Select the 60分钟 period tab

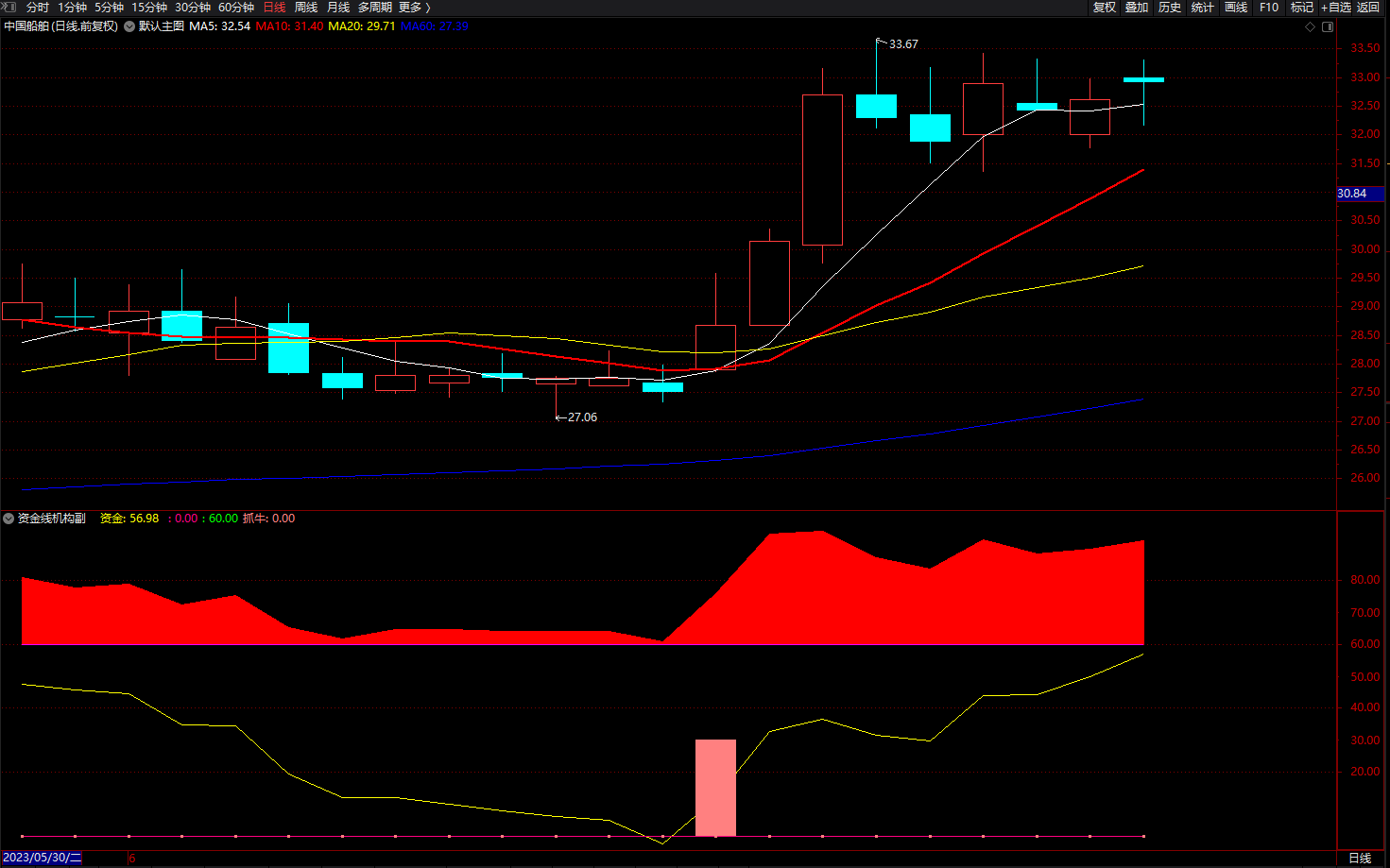236,8
